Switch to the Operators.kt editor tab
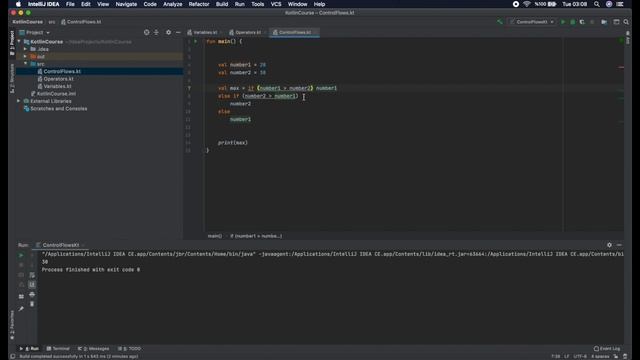Screen dimensions: 640x360 [x=246, y=32]
